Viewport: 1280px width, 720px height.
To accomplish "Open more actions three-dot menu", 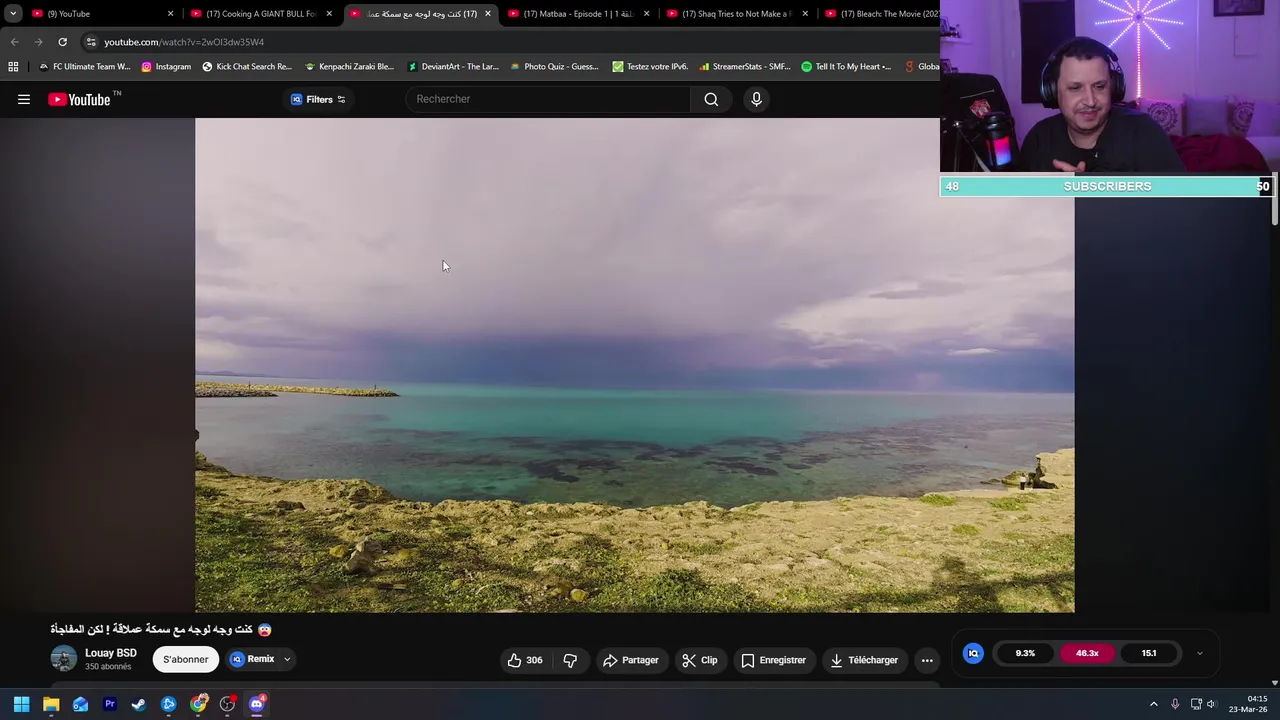I will pos(927,660).
